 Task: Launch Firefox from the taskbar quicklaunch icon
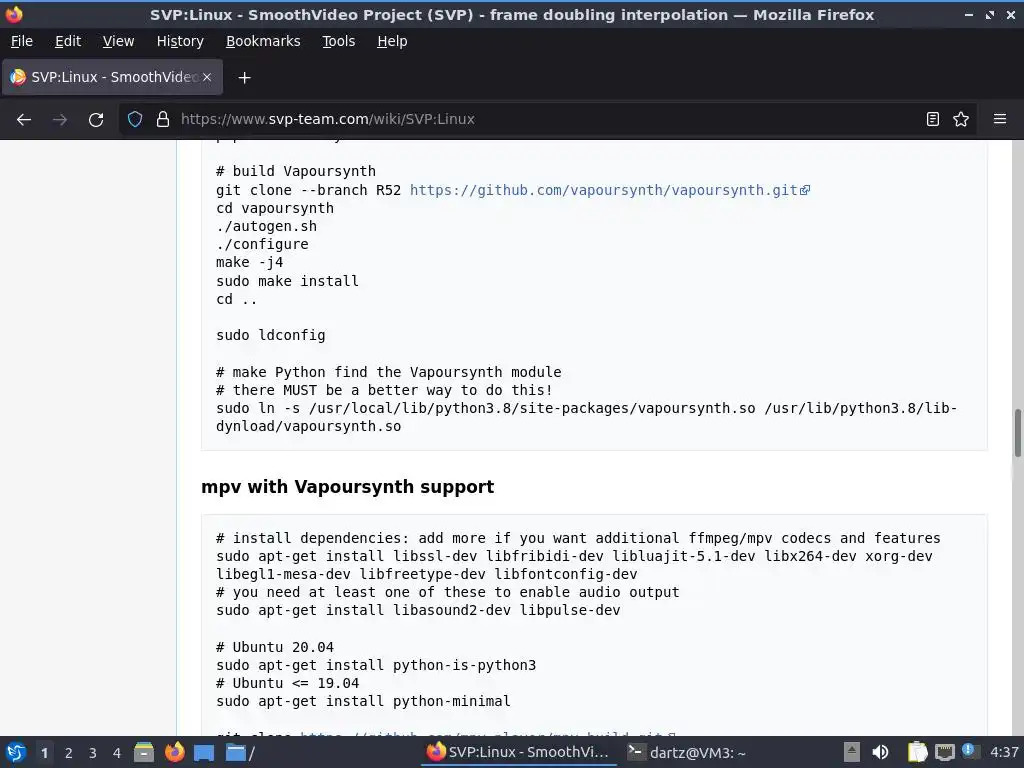pyautogui.click(x=174, y=752)
